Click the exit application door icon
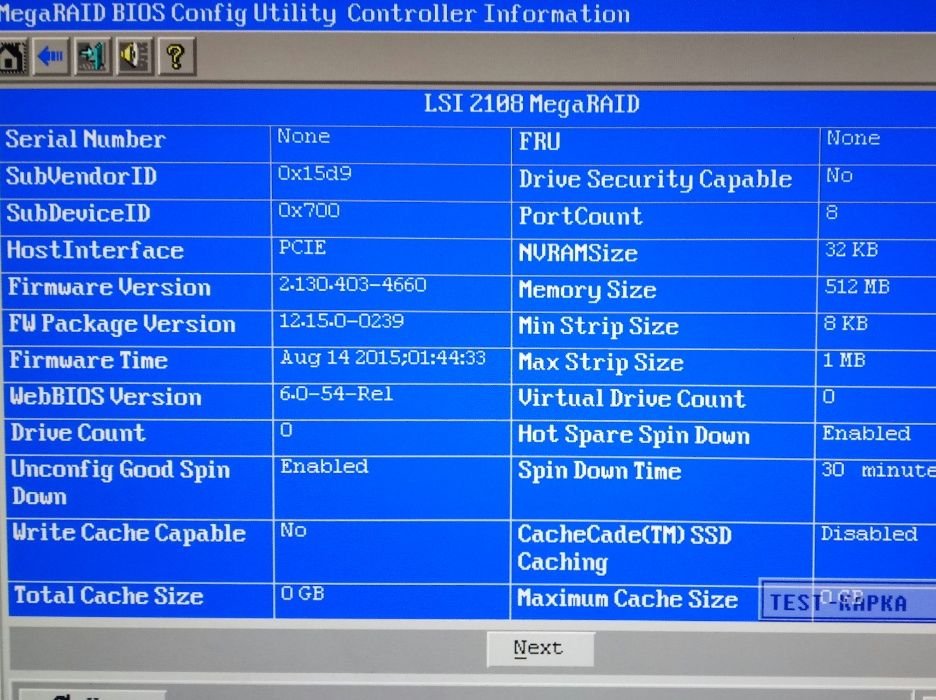The height and width of the screenshot is (700, 936). [93, 57]
